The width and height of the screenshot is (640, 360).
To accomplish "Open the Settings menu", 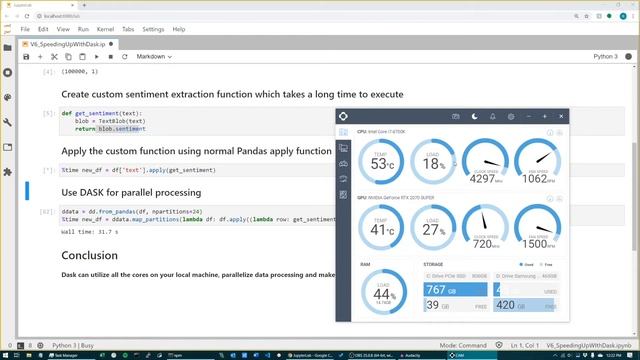I will 153,29.
